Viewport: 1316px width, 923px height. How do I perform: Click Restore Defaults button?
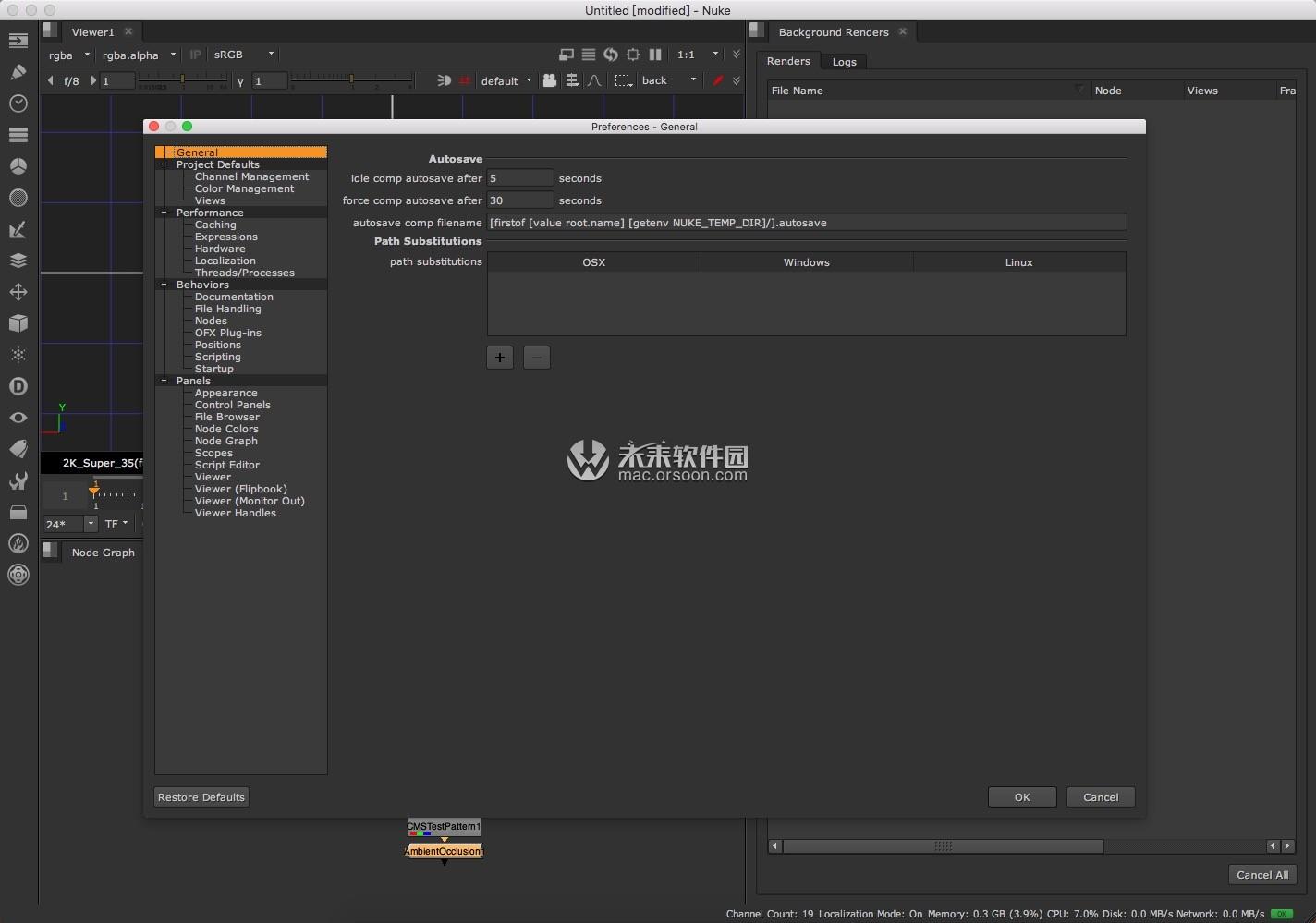coord(201,797)
